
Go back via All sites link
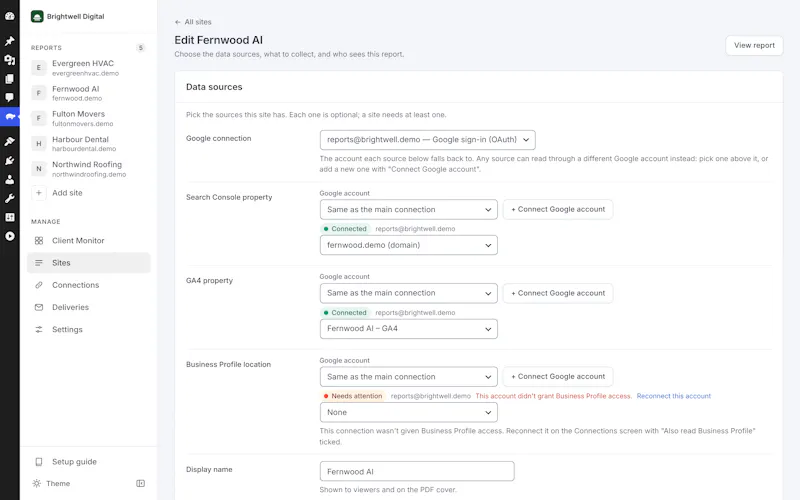[x=193, y=22]
